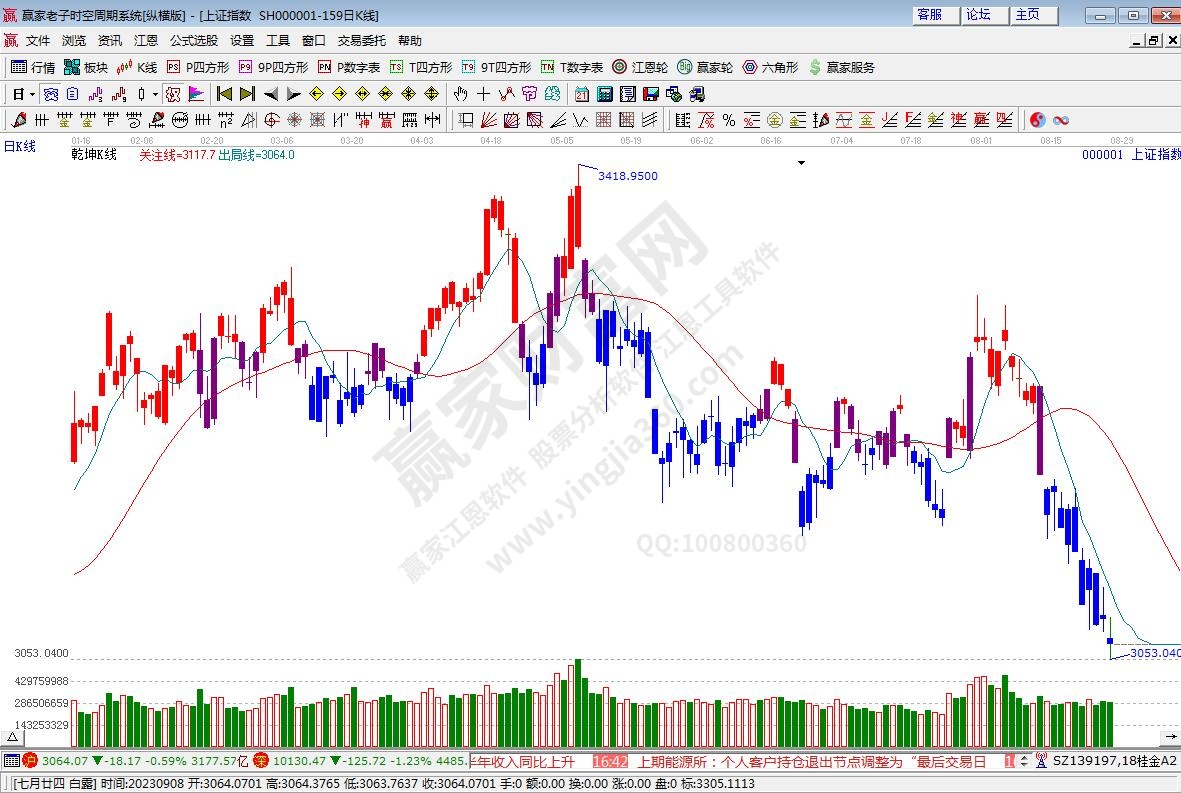The height and width of the screenshot is (793, 1181).
Task: Click the 客服 button in title bar
Action: click(929, 14)
